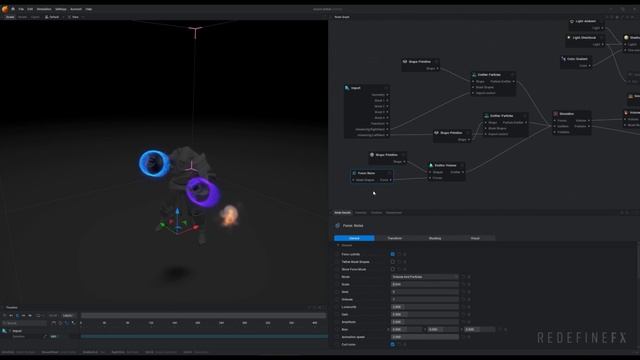This screenshot has height=360, width=640.
Task: Switch to the Render viewport tab
Action: pyautogui.click(x=22, y=17)
